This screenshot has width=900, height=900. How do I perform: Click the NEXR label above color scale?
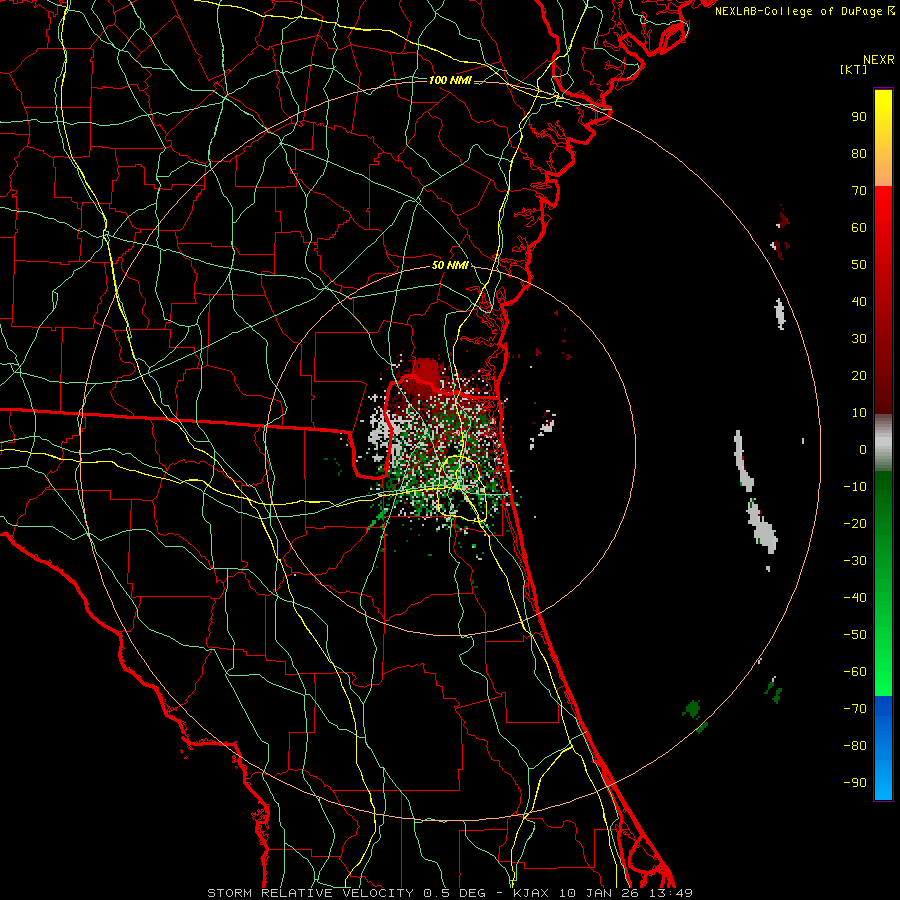[x=879, y=60]
